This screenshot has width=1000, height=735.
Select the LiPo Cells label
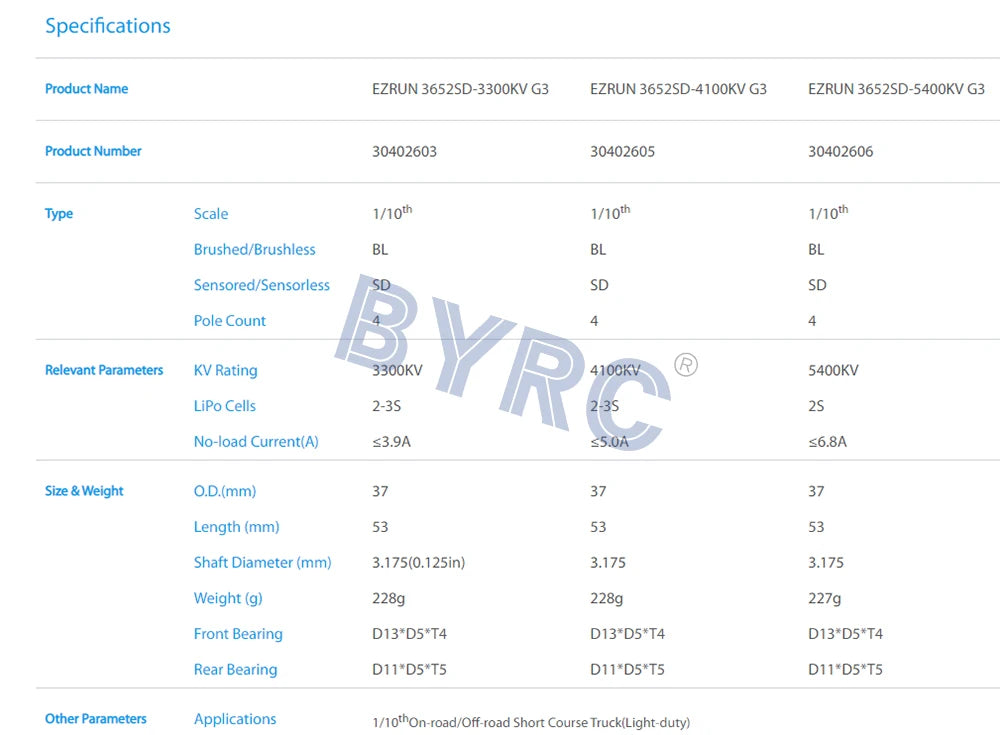coord(224,406)
